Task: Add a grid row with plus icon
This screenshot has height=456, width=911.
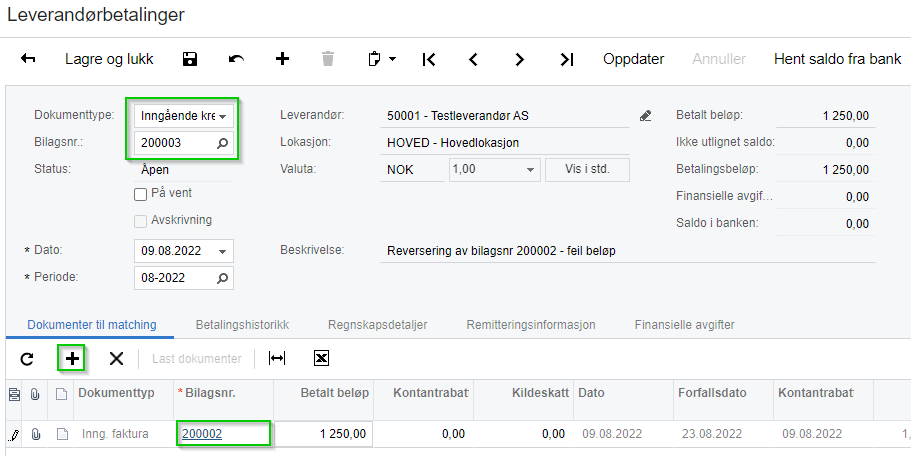Action: pyautogui.click(x=72, y=358)
